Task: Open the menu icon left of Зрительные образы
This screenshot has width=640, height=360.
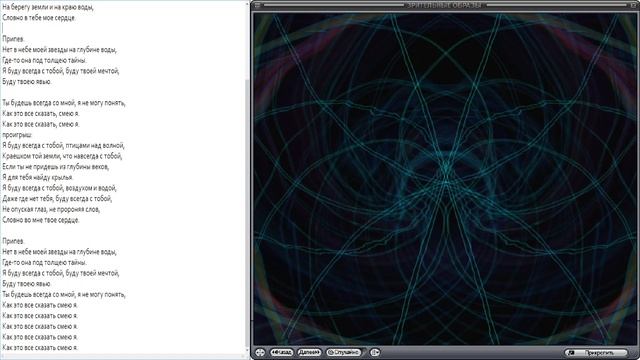Action: click(258, 5)
